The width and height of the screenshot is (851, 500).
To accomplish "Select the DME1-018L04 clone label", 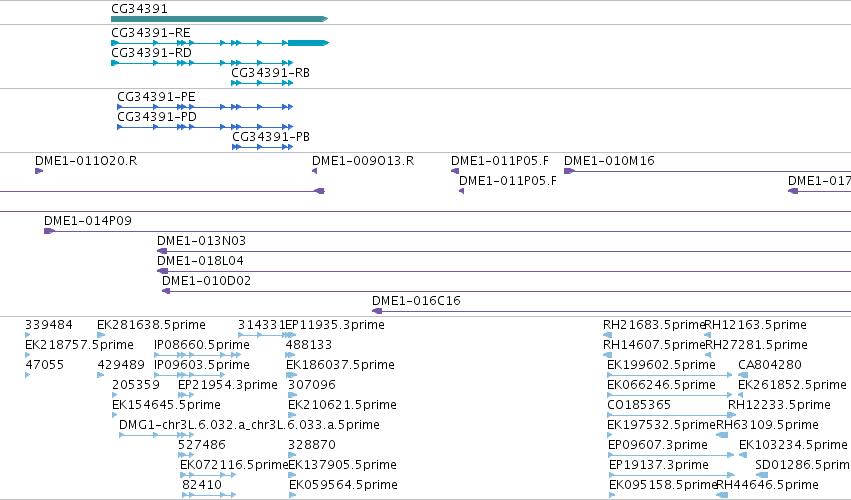I will pyautogui.click(x=200, y=261).
